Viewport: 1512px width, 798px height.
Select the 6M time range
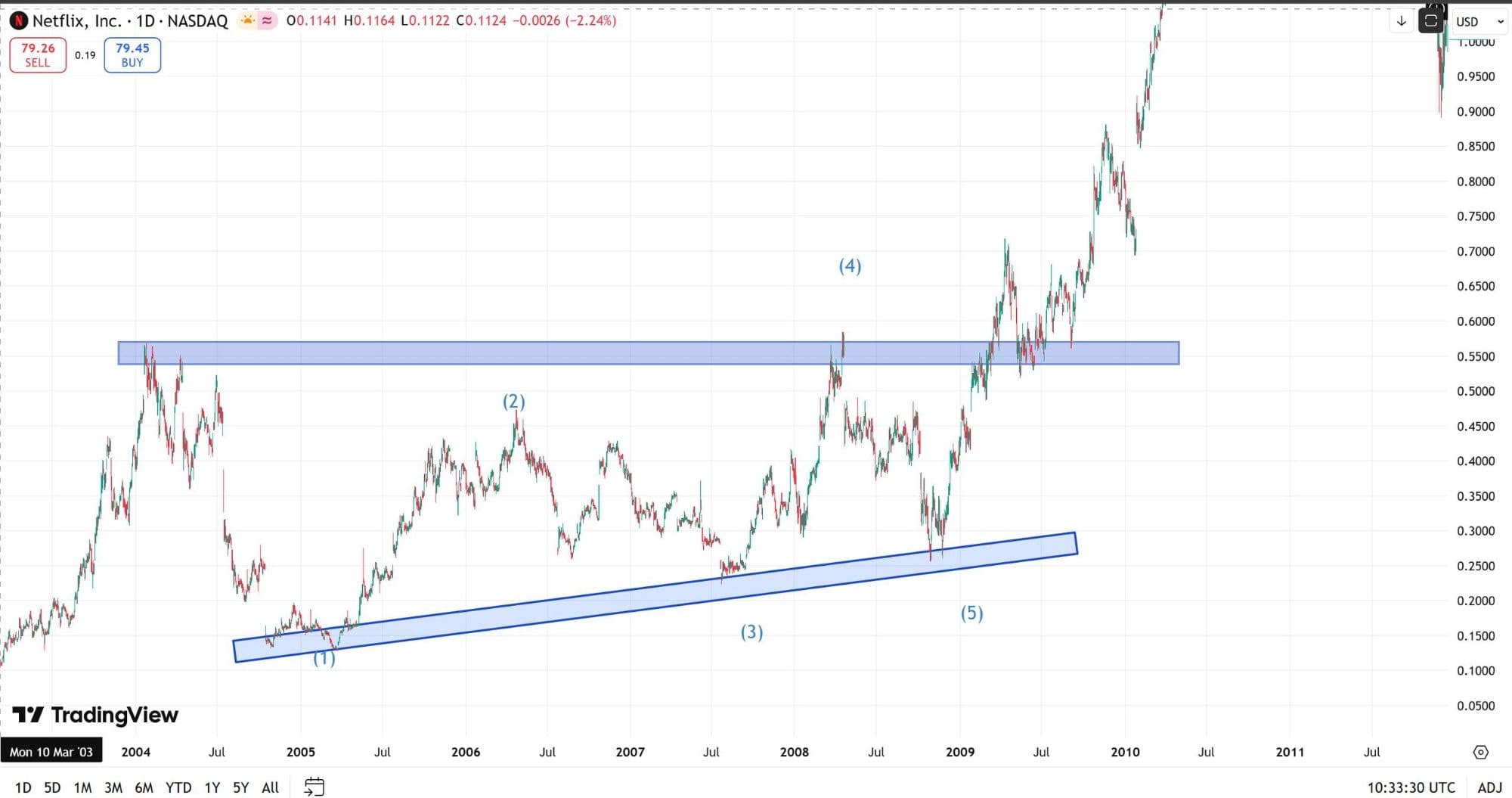[144, 787]
